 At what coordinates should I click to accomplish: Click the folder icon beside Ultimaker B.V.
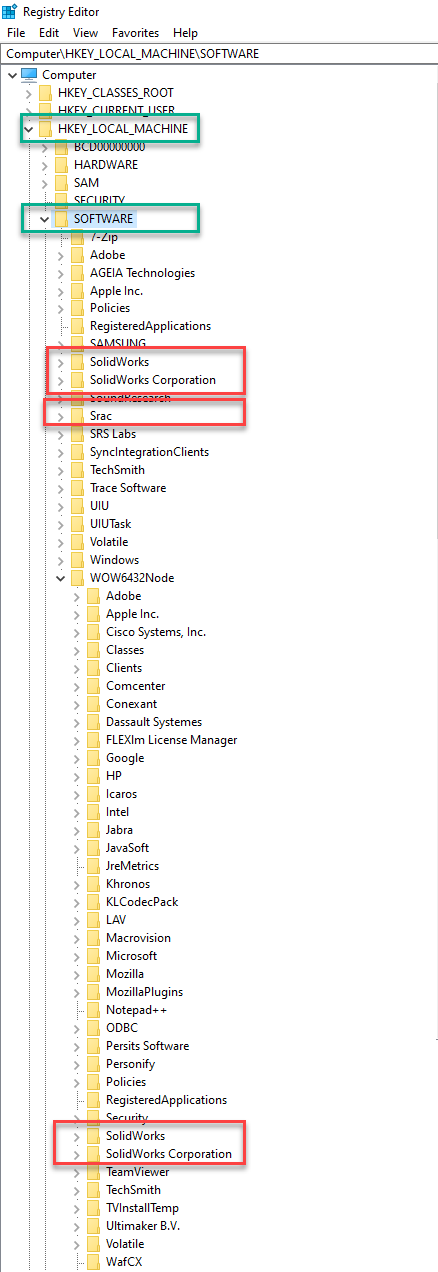95,1226
